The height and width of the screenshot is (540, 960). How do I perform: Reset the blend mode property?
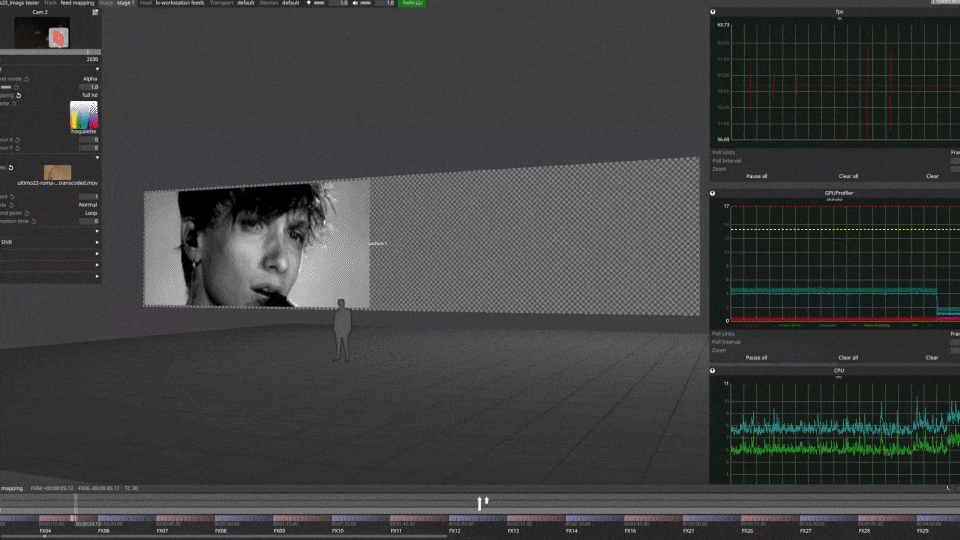pyautogui.click(x=26, y=79)
